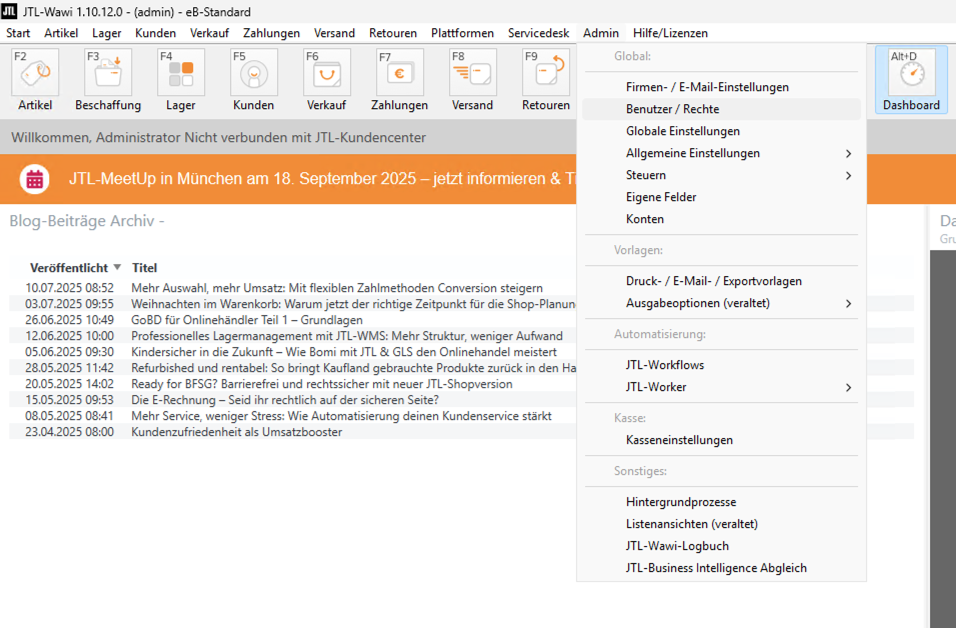
Task: Open 'Ready for BFSG?' blog post
Action: click(322, 384)
